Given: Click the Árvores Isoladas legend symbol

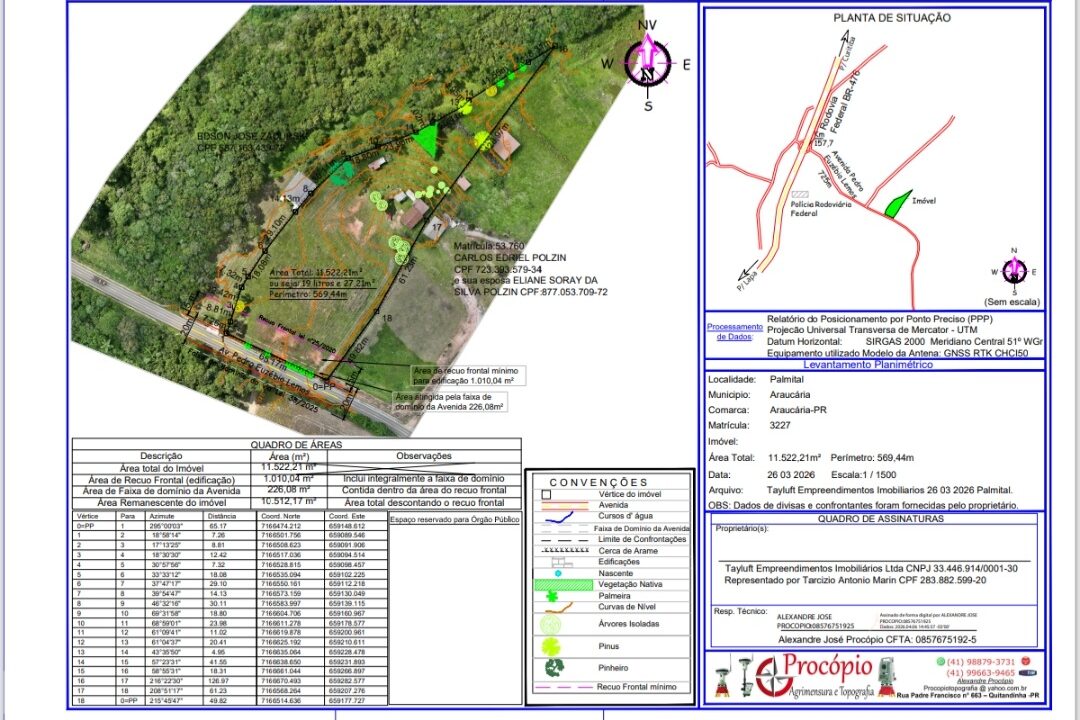Looking at the screenshot, I should (x=550, y=624).
